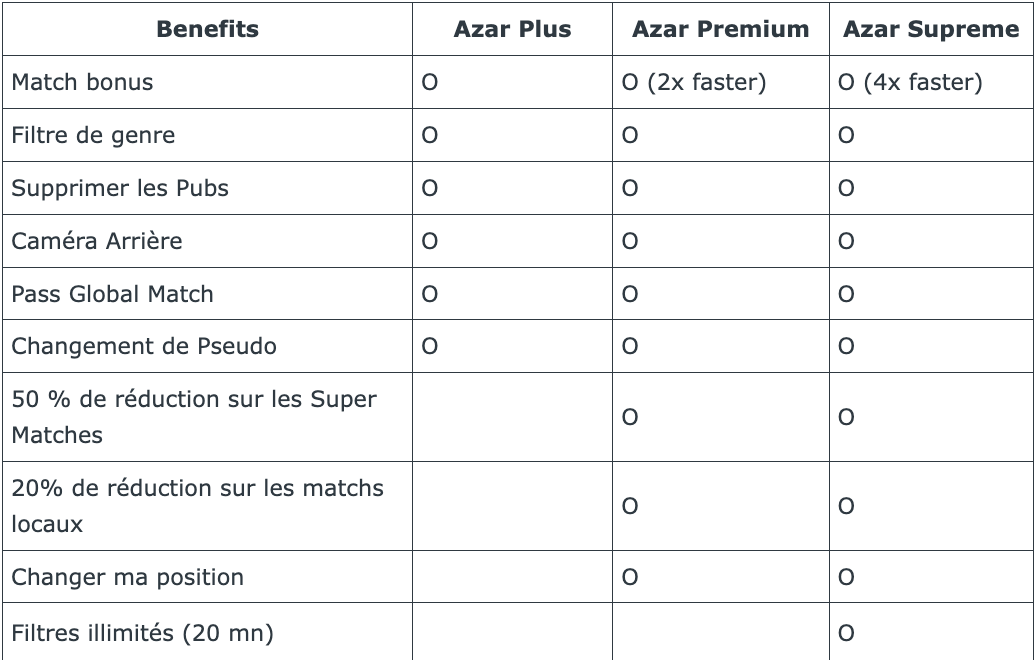Click the O (2x faster) cell
The height and width of the screenshot is (660, 1036).
click(694, 82)
